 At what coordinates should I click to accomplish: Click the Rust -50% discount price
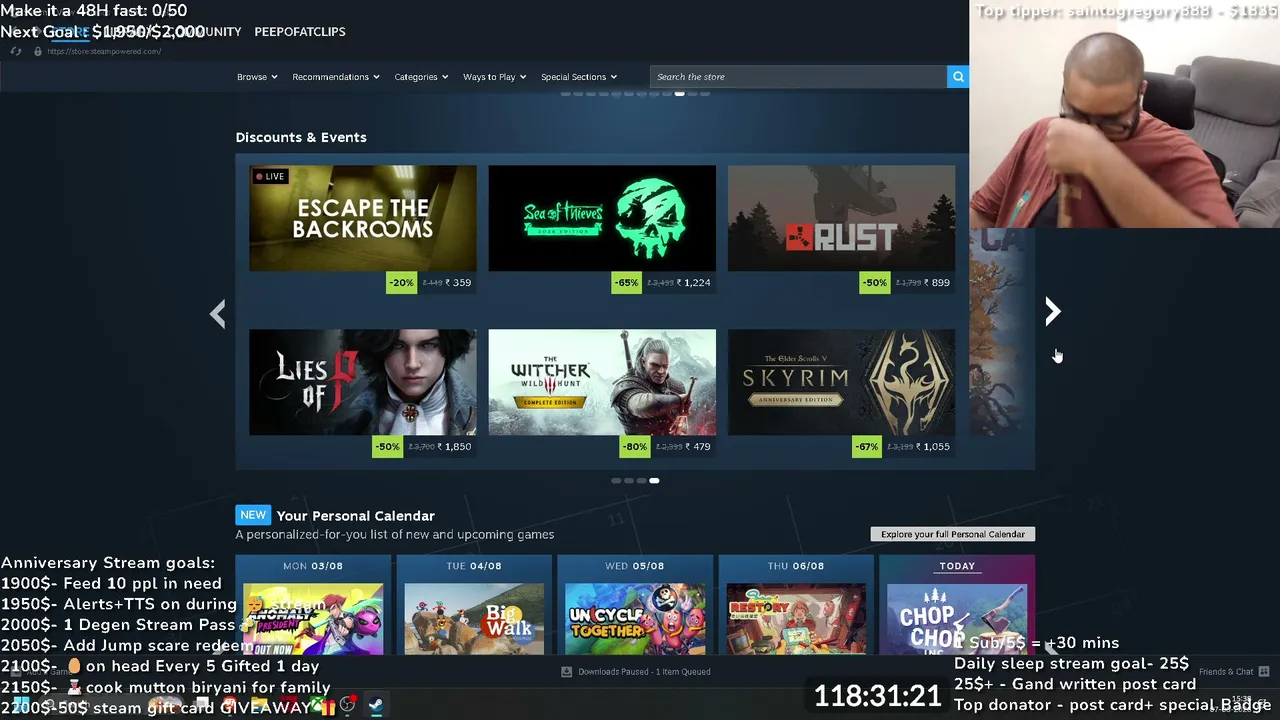907,283
